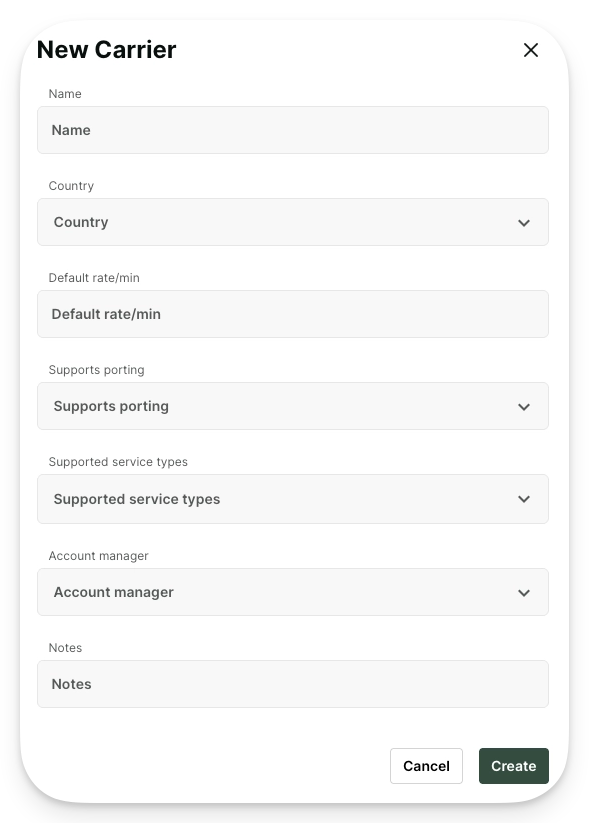Screen dimensions: 589x823
Task: Click the Default rate/min label text
Action: coord(94,278)
